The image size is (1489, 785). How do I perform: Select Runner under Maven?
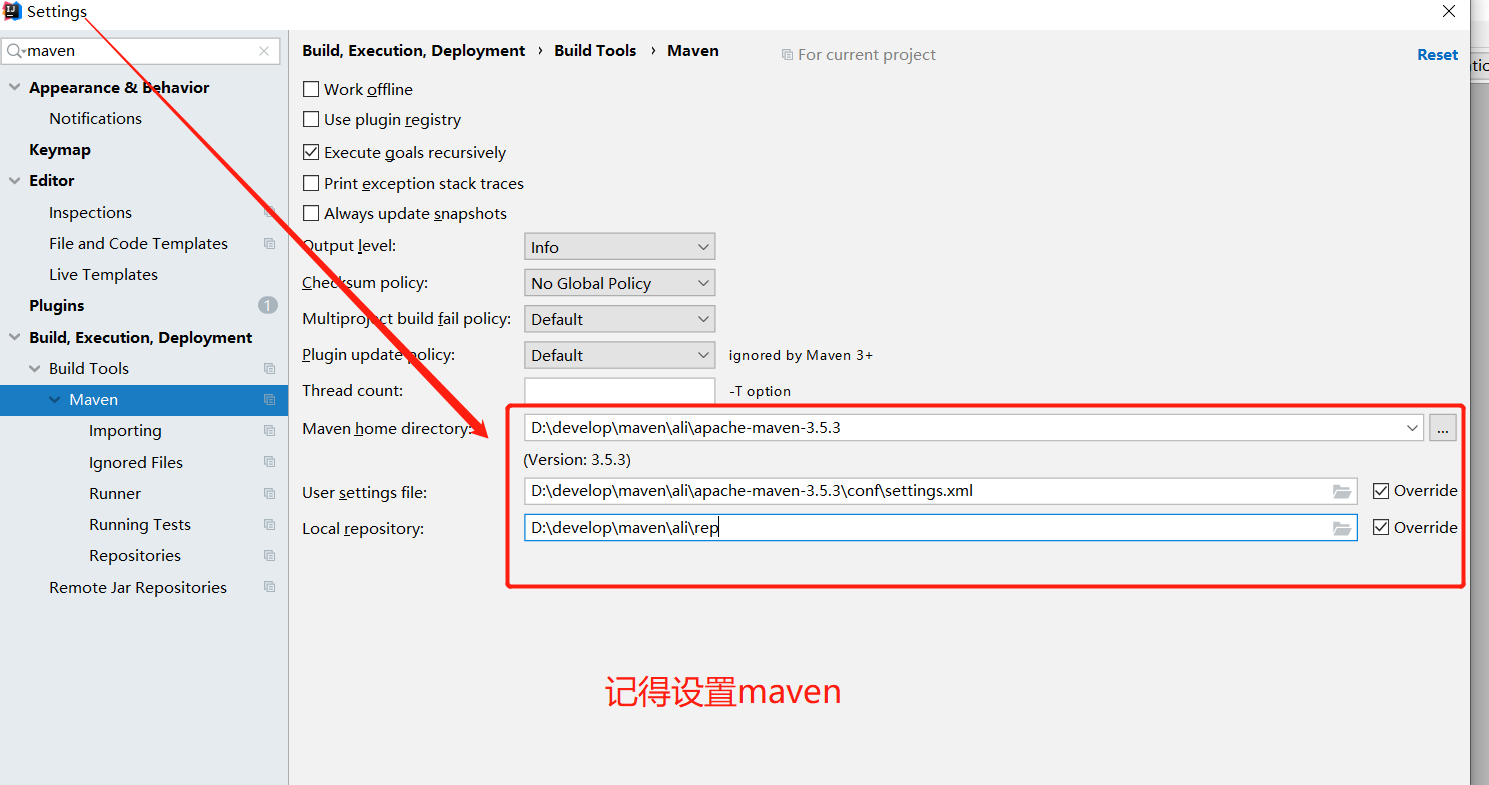click(x=115, y=493)
